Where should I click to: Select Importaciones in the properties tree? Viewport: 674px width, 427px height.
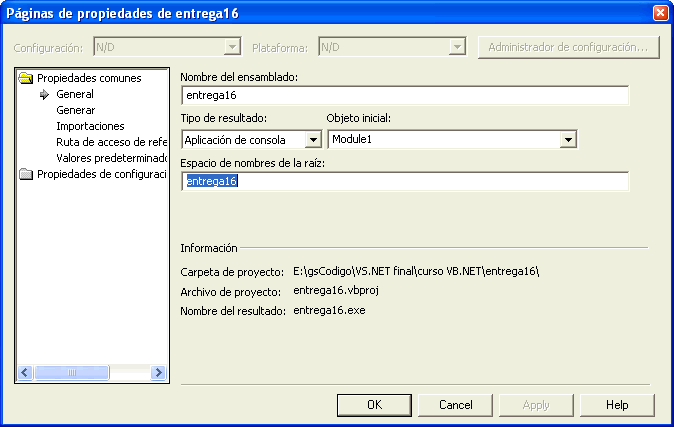(90, 126)
